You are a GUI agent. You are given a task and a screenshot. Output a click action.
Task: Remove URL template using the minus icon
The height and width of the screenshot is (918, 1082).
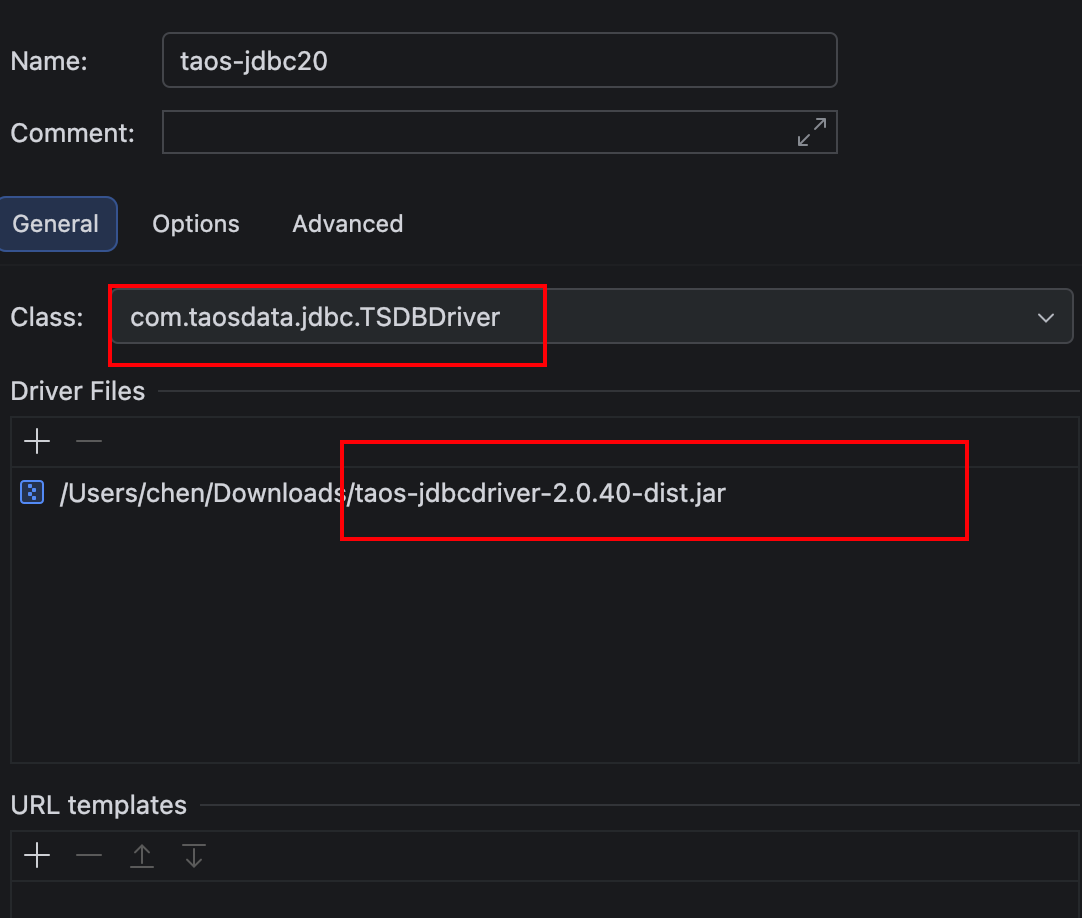89,856
